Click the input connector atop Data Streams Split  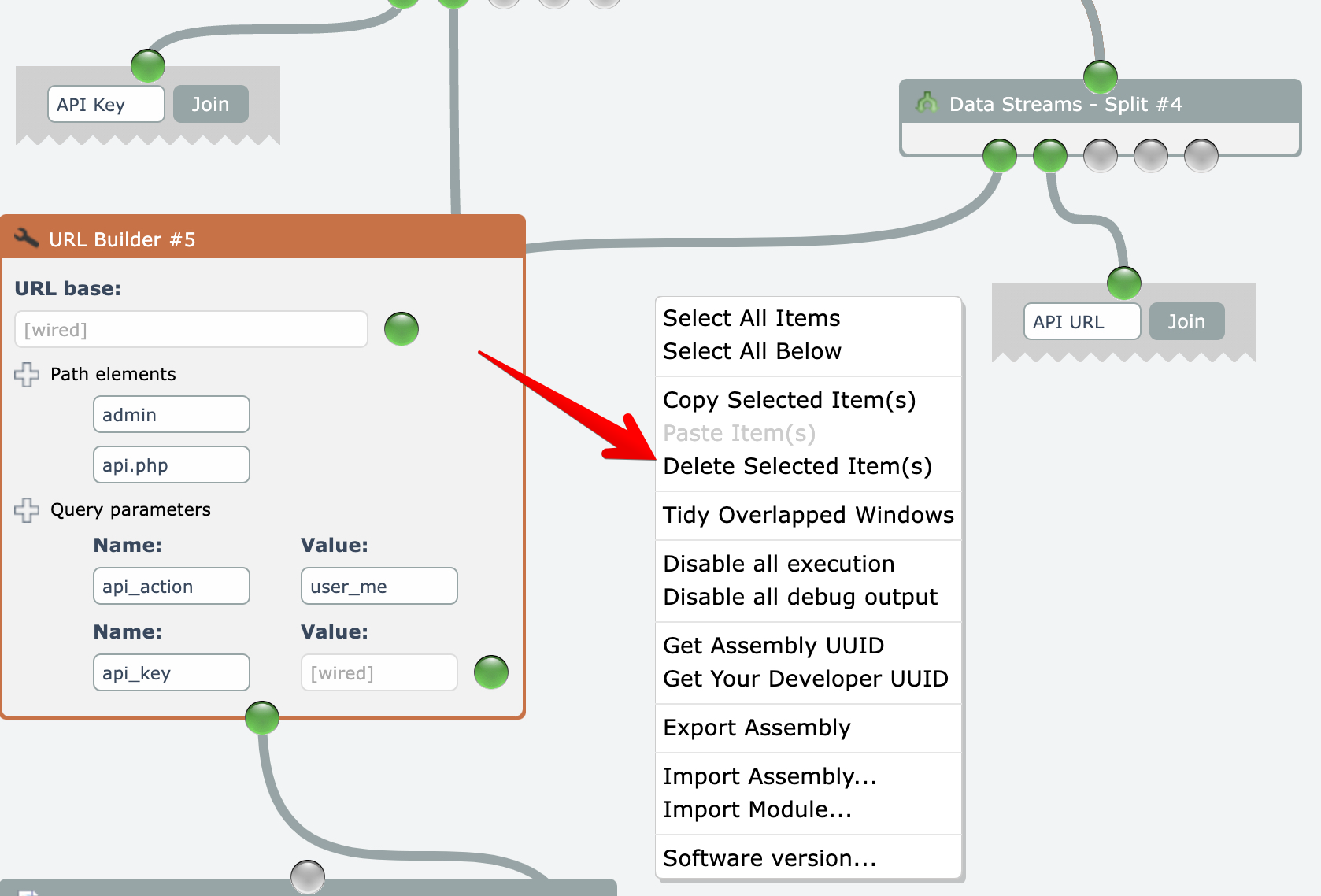point(1101,77)
